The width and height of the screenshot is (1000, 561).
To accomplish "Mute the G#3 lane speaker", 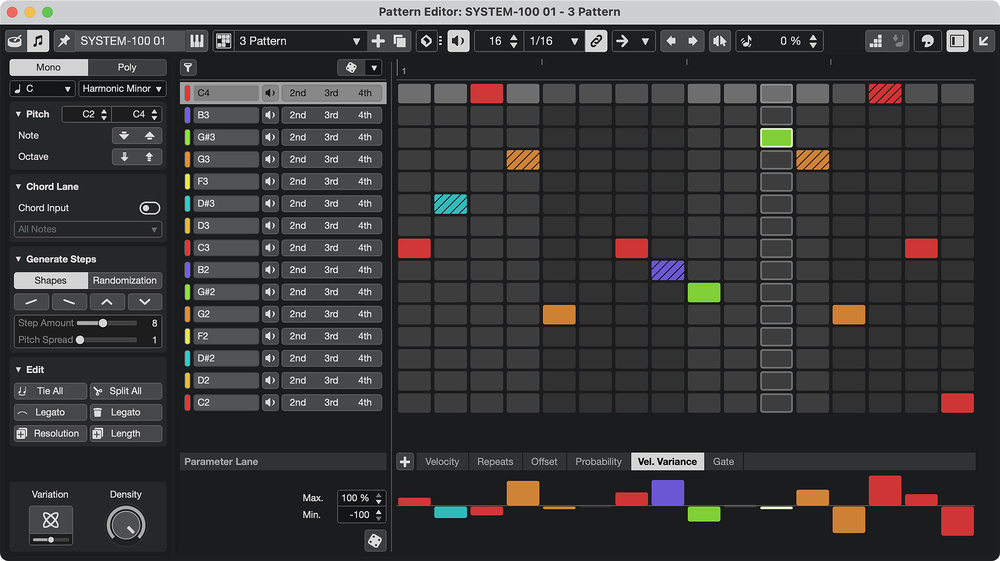I will click(x=270, y=137).
